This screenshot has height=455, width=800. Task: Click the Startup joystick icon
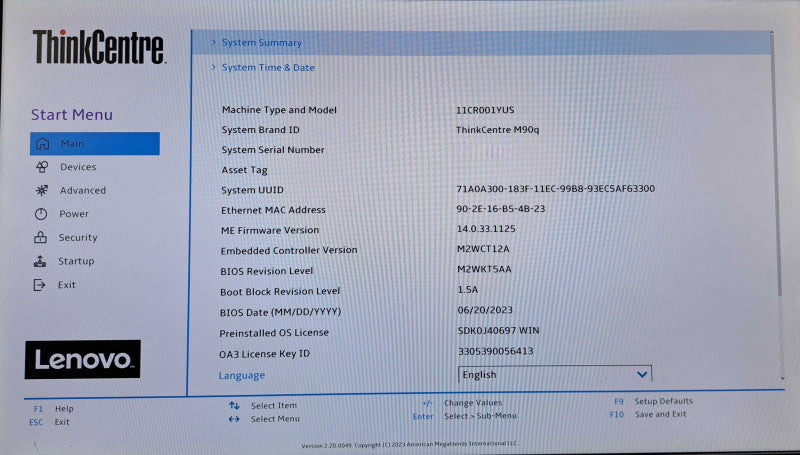click(x=40, y=261)
